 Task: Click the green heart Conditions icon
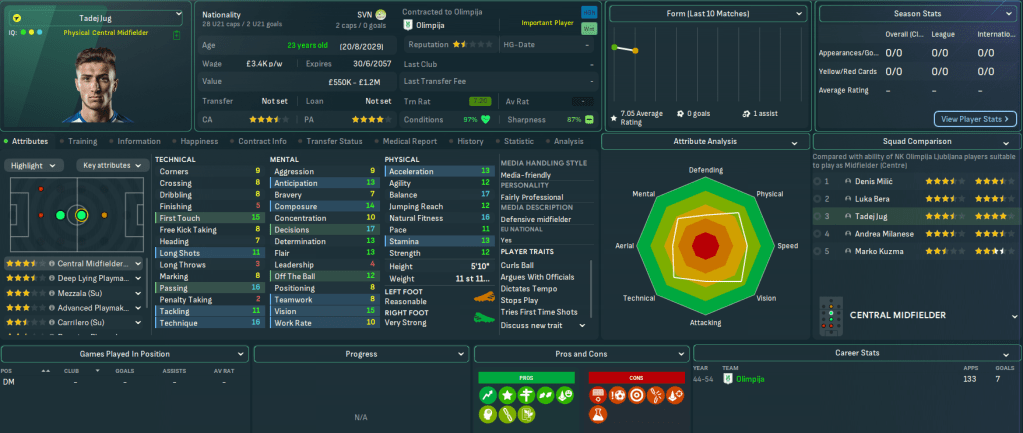(x=486, y=119)
